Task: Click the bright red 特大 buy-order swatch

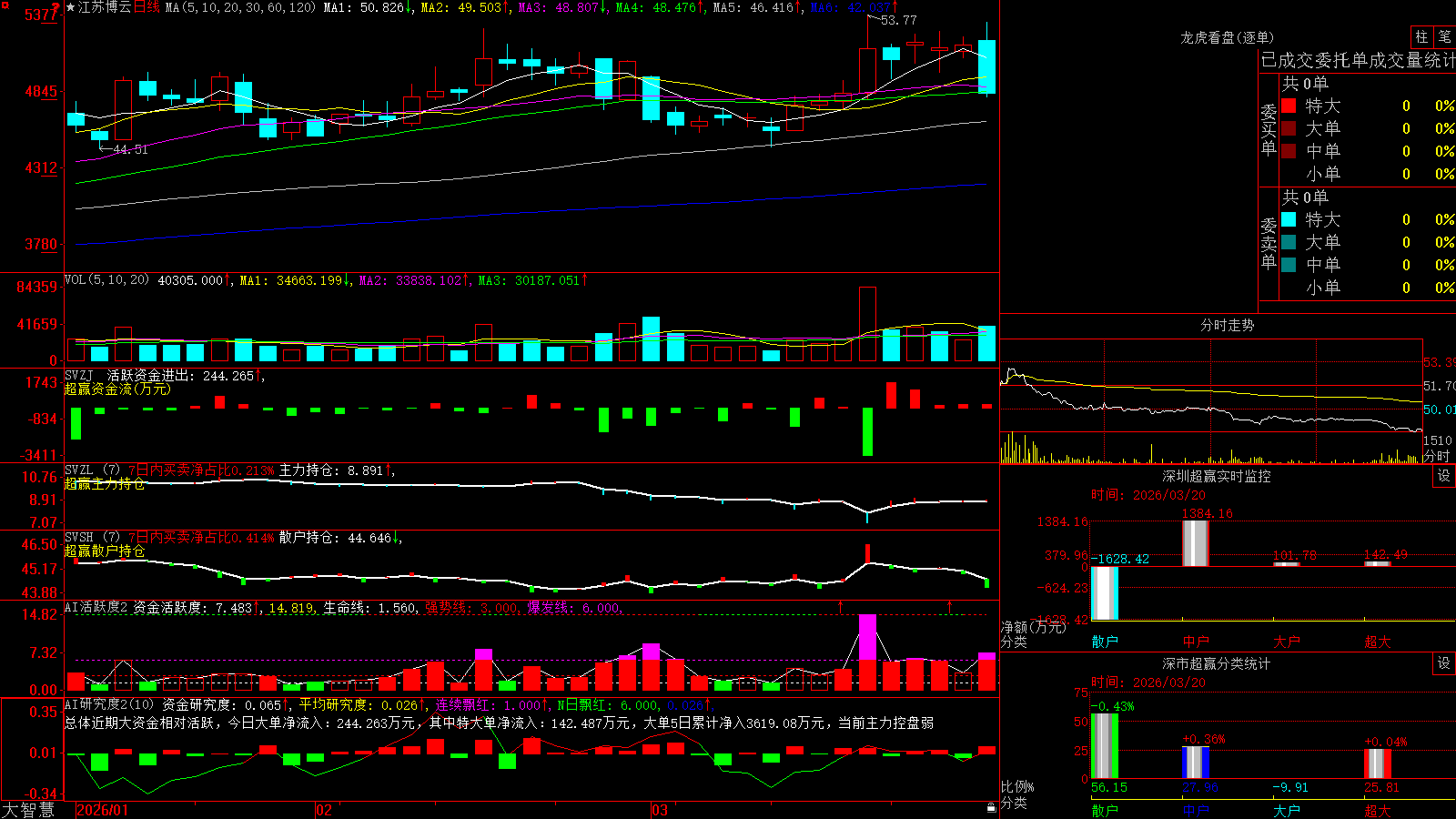Action: 1289,106
